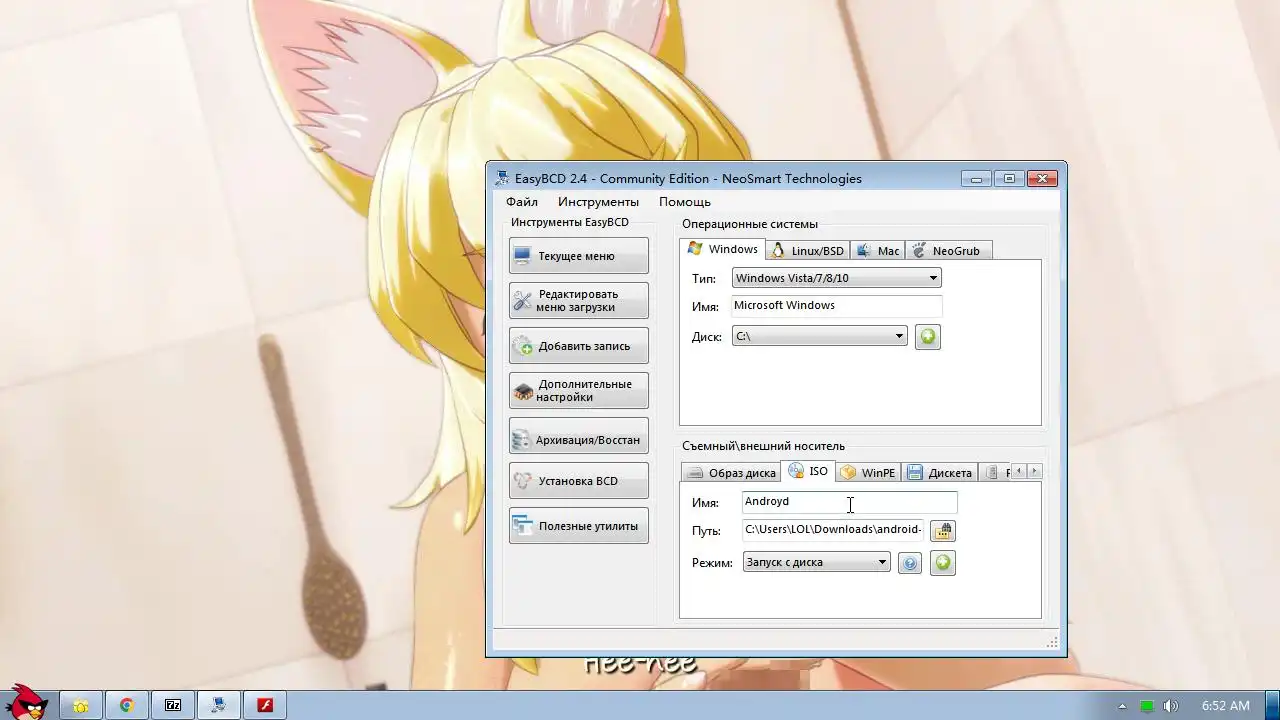Open Редактировать меню загрузки section
The width and height of the screenshot is (1280, 720).
point(578,301)
